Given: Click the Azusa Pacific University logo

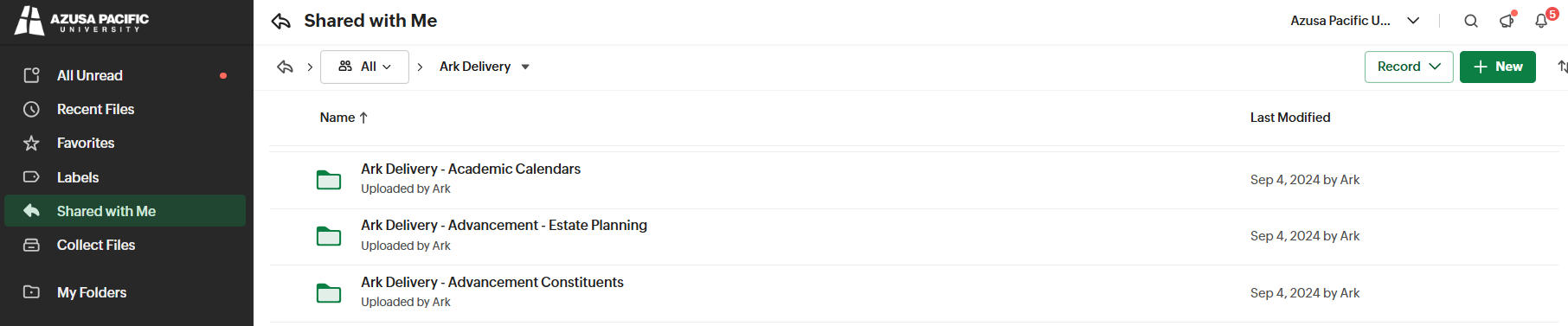Looking at the screenshot, I should [82, 21].
